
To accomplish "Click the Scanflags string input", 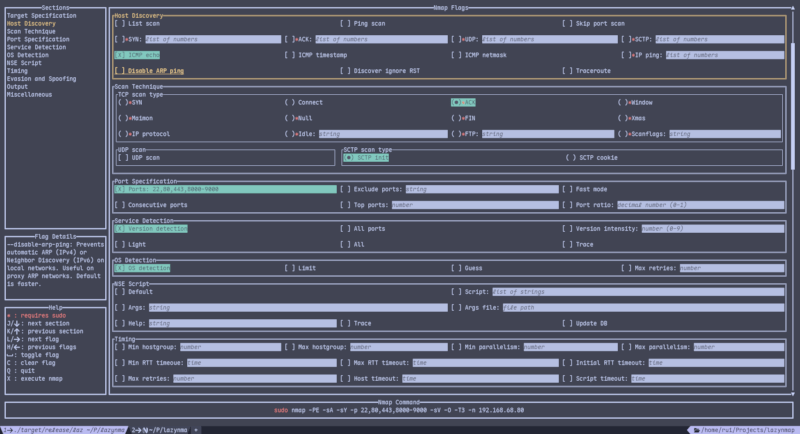I will point(725,134).
